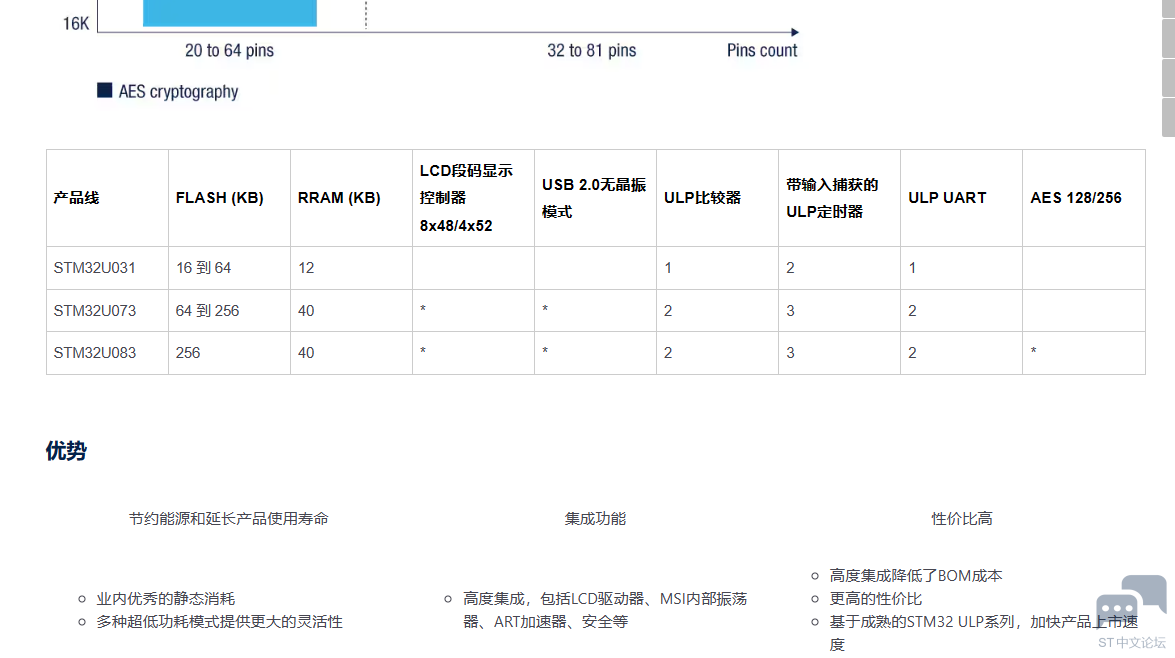Click the 优势 section heading
1175x658 pixels.
tap(66, 451)
